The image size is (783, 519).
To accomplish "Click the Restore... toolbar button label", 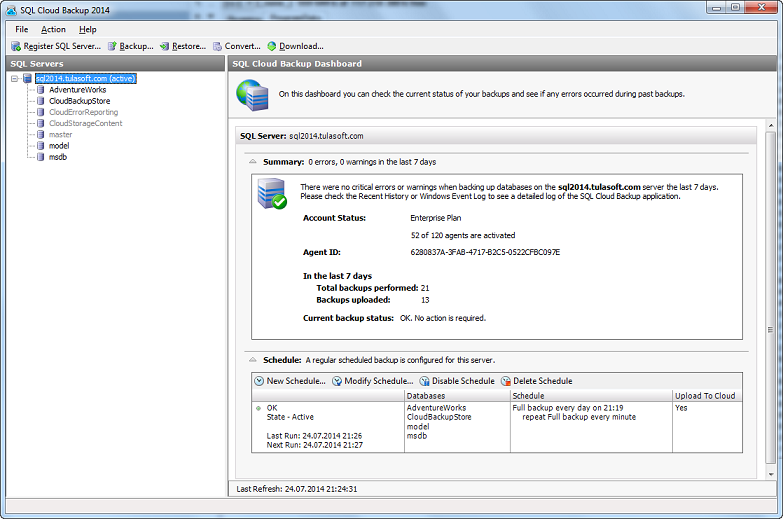I will pyautogui.click(x=189, y=46).
